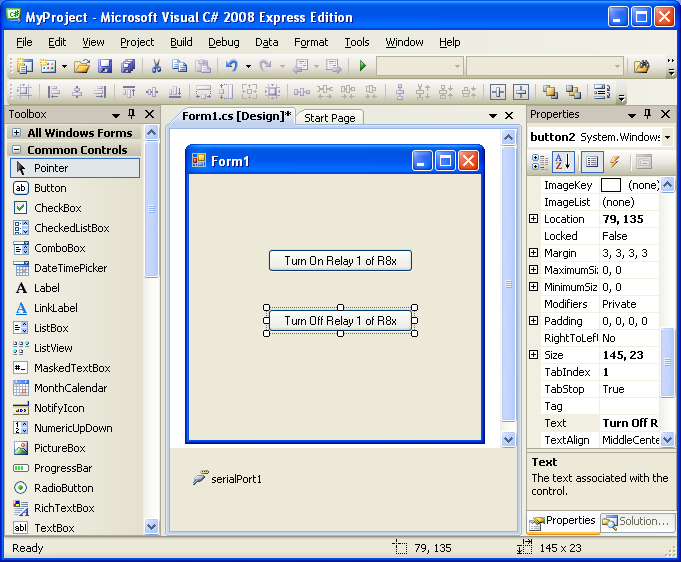
Task: Open the Tools menu
Action: click(357, 42)
